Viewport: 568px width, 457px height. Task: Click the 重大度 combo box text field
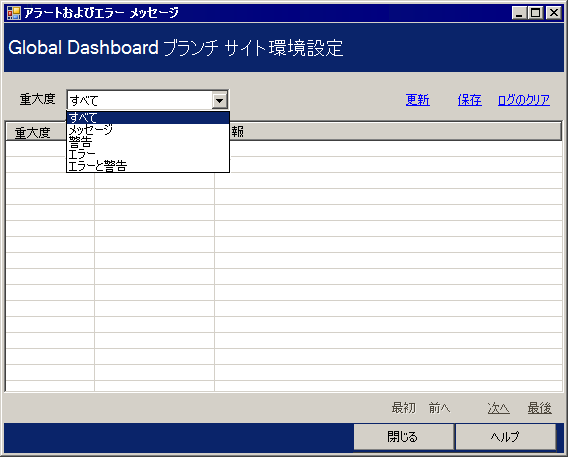(140, 100)
